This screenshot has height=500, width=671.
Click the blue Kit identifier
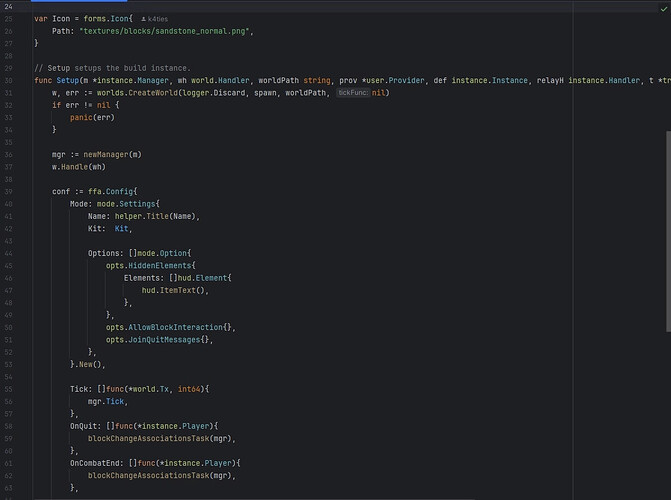click(121, 229)
